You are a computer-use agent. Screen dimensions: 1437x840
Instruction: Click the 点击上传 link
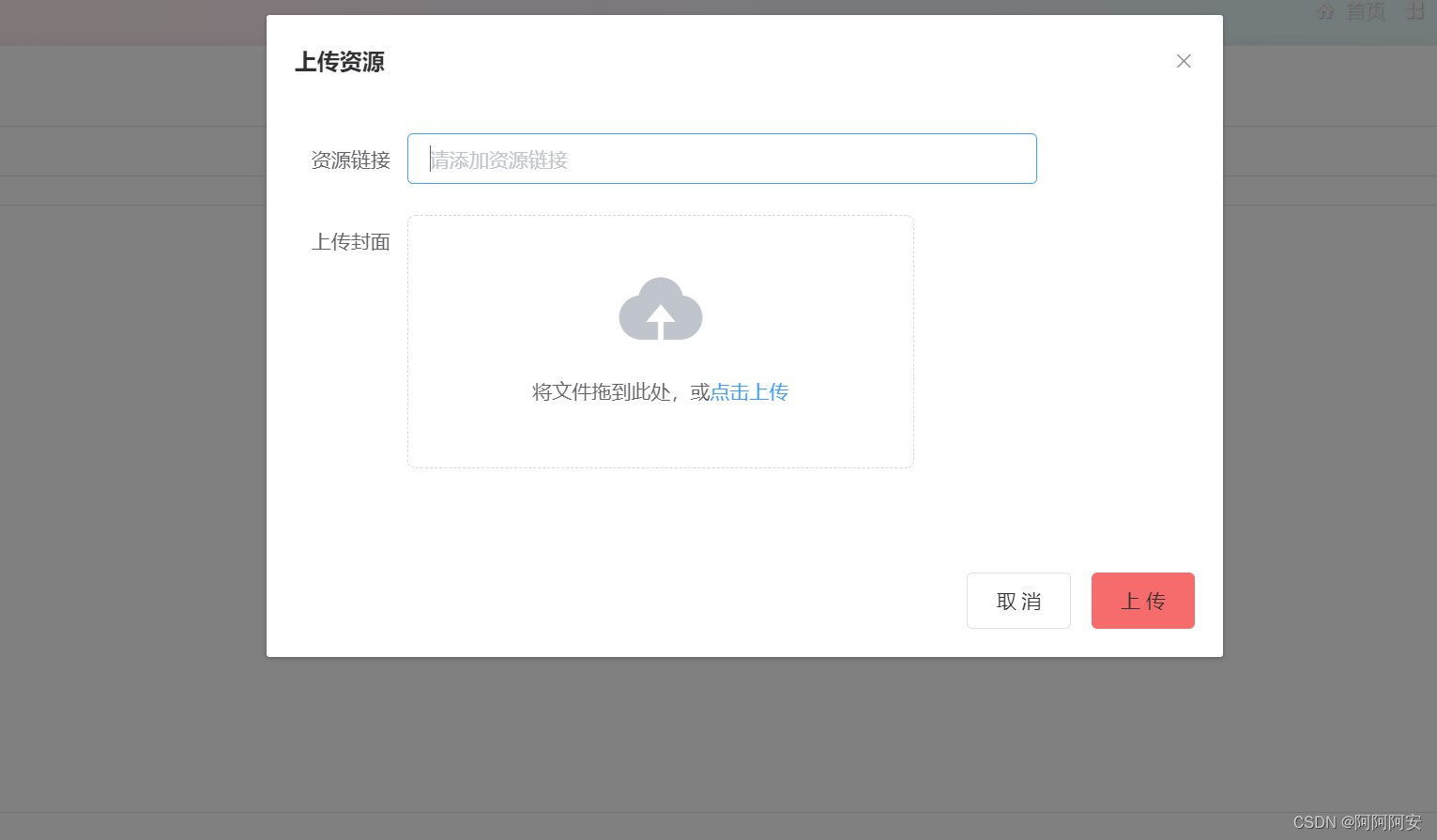749,392
